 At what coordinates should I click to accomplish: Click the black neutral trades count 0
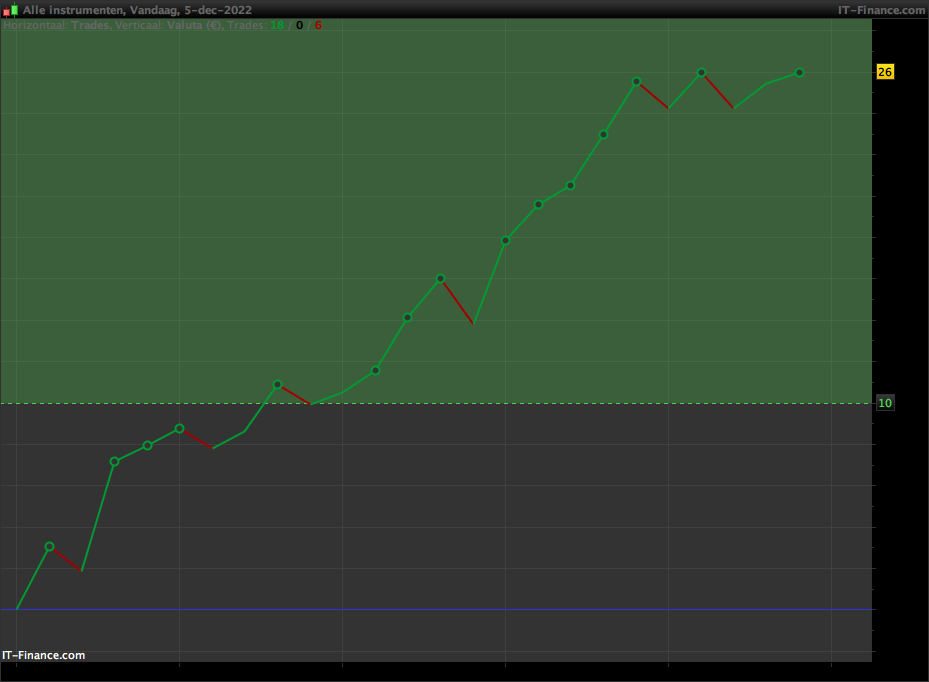coord(299,25)
